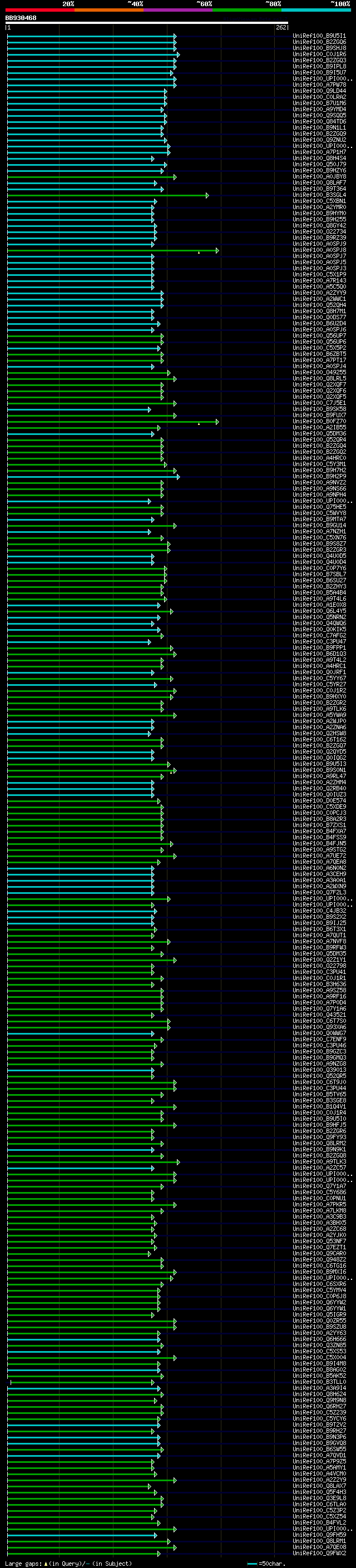Click the UniRef100_Q8LAX7 hit label

point(319,1486)
